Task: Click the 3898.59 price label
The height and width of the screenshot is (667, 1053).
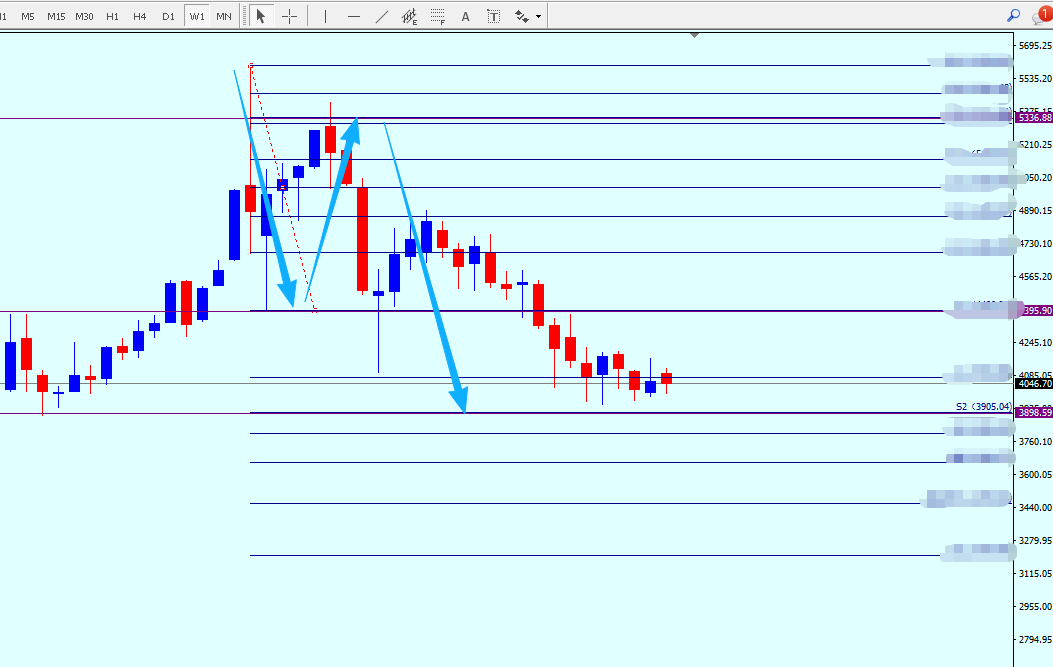Action: tap(1034, 412)
